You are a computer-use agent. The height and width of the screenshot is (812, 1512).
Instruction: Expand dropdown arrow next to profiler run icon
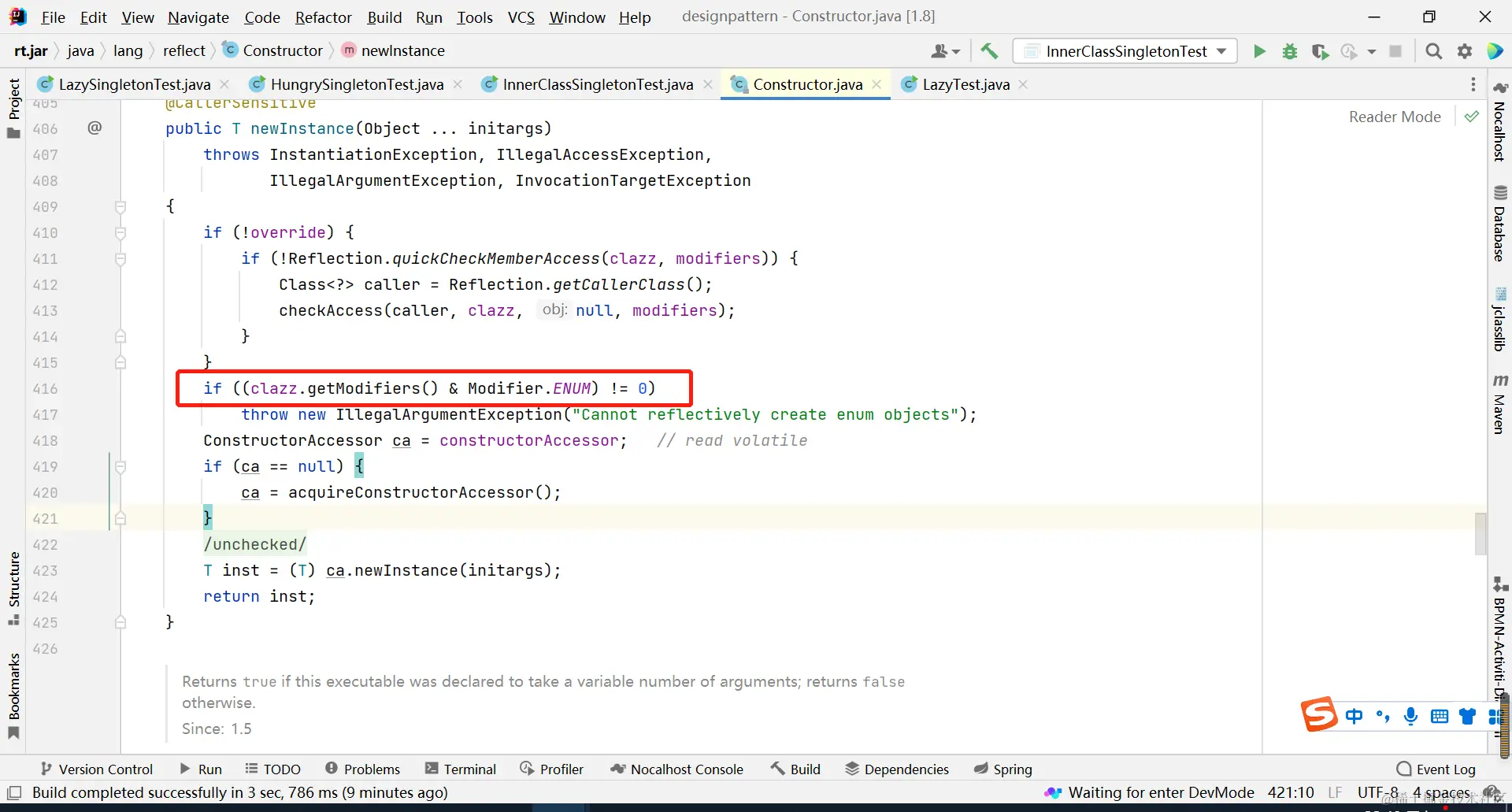tap(1371, 51)
